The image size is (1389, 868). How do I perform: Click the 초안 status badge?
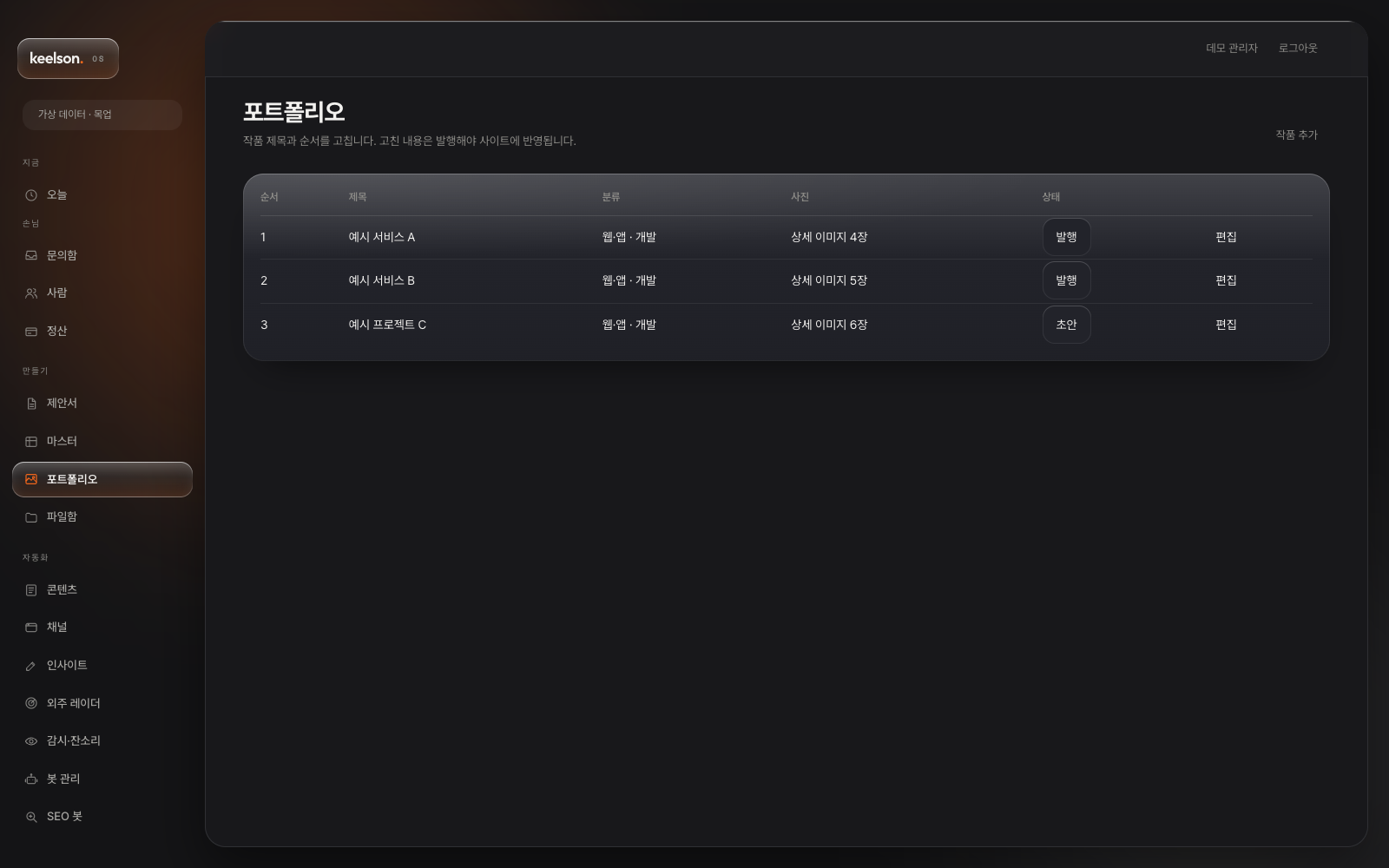(x=1066, y=325)
